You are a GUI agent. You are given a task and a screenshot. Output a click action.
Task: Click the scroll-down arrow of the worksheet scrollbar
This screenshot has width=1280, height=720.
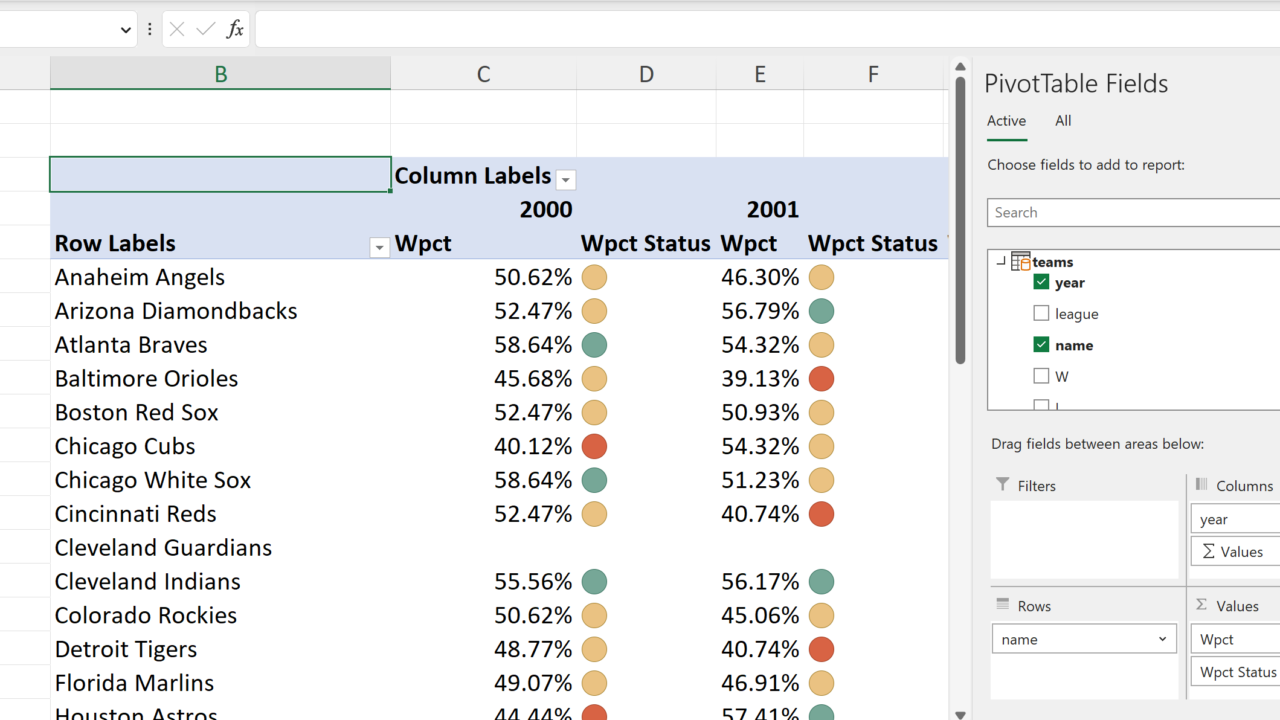point(960,714)
